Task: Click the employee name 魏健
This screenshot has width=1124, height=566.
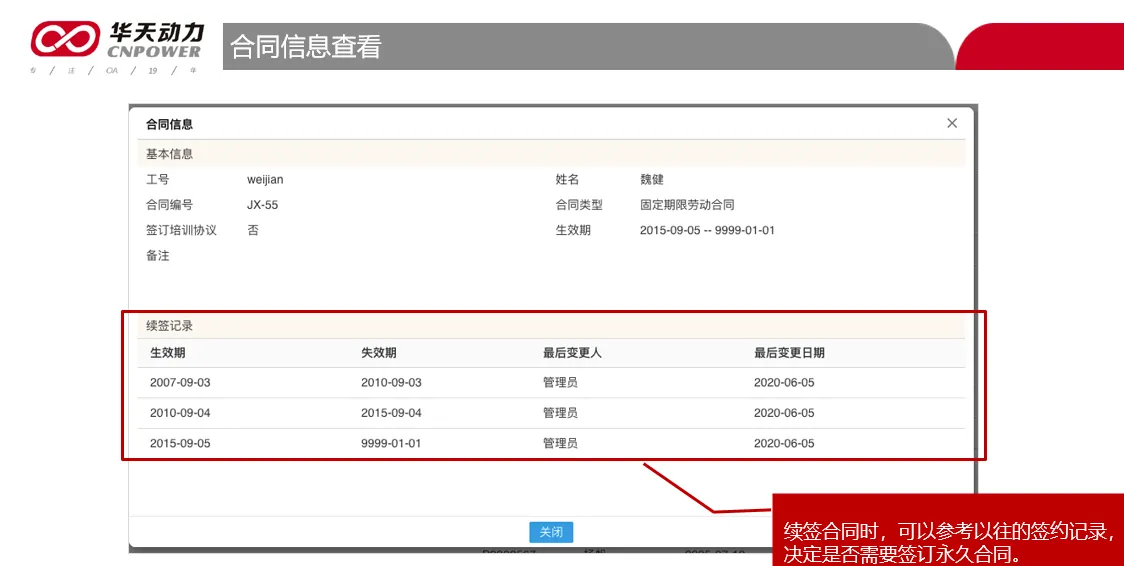Action: tap(652, 180)
